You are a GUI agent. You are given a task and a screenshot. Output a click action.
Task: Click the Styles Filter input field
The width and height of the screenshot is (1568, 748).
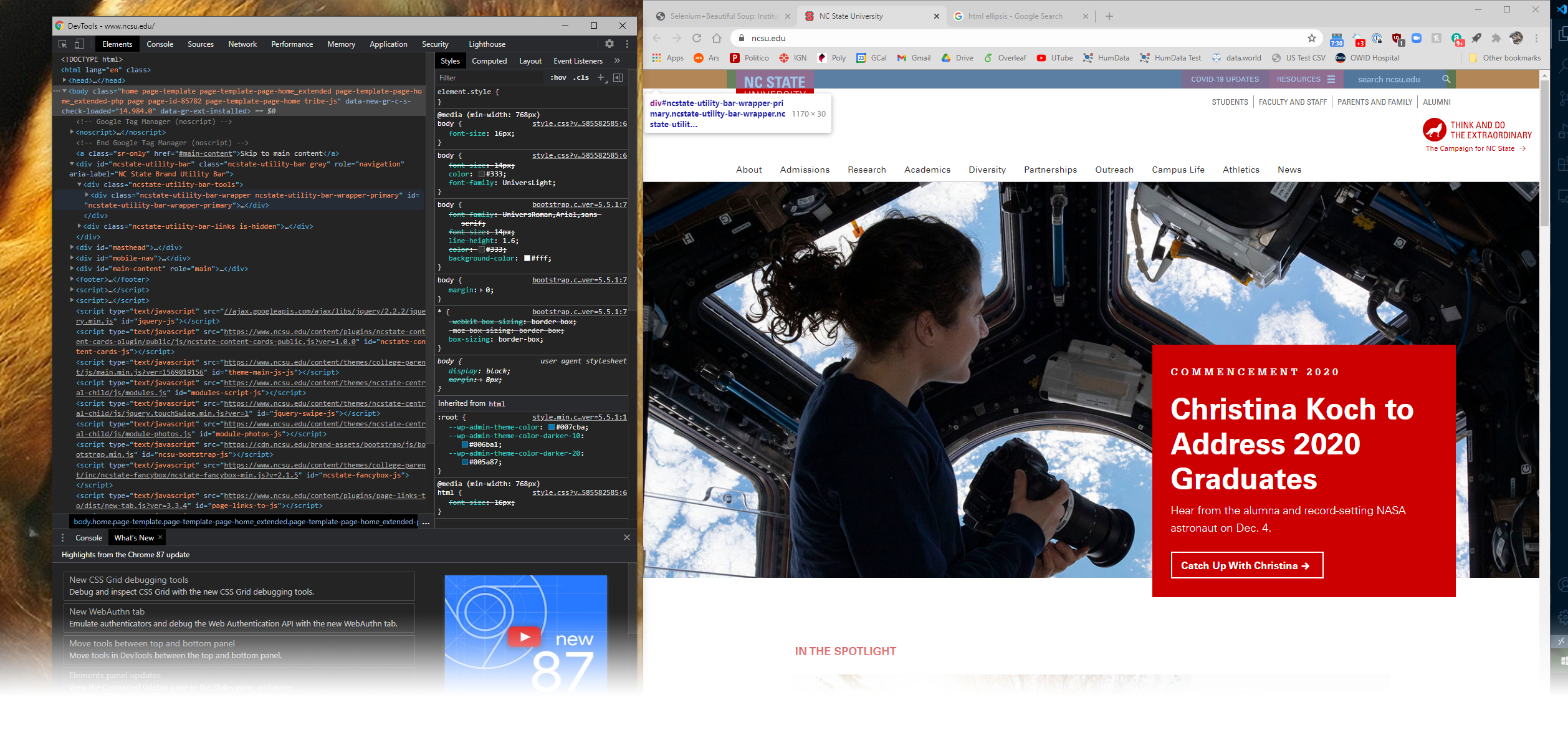489,78
